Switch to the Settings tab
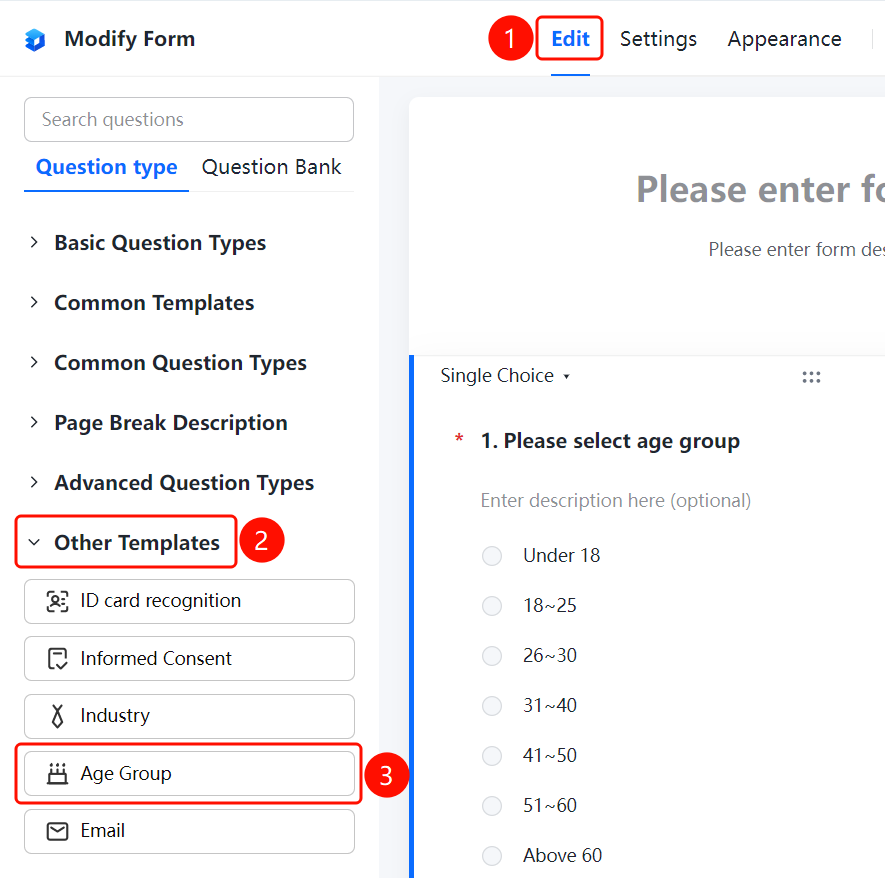885x878 pixels. pyautogui.click(x=658, y=39)
